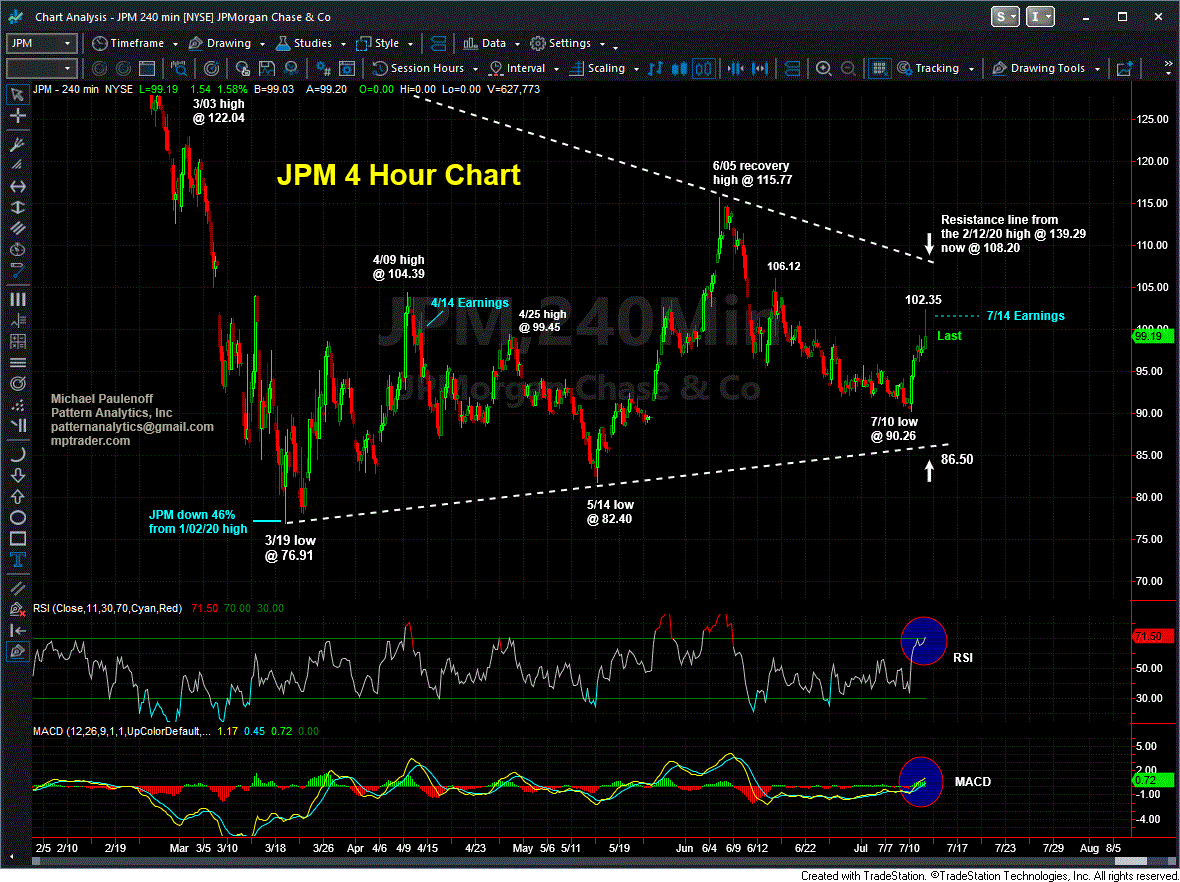
Task: Toggle the S mode button in title bar
Action: click(x=1007, y=17)
